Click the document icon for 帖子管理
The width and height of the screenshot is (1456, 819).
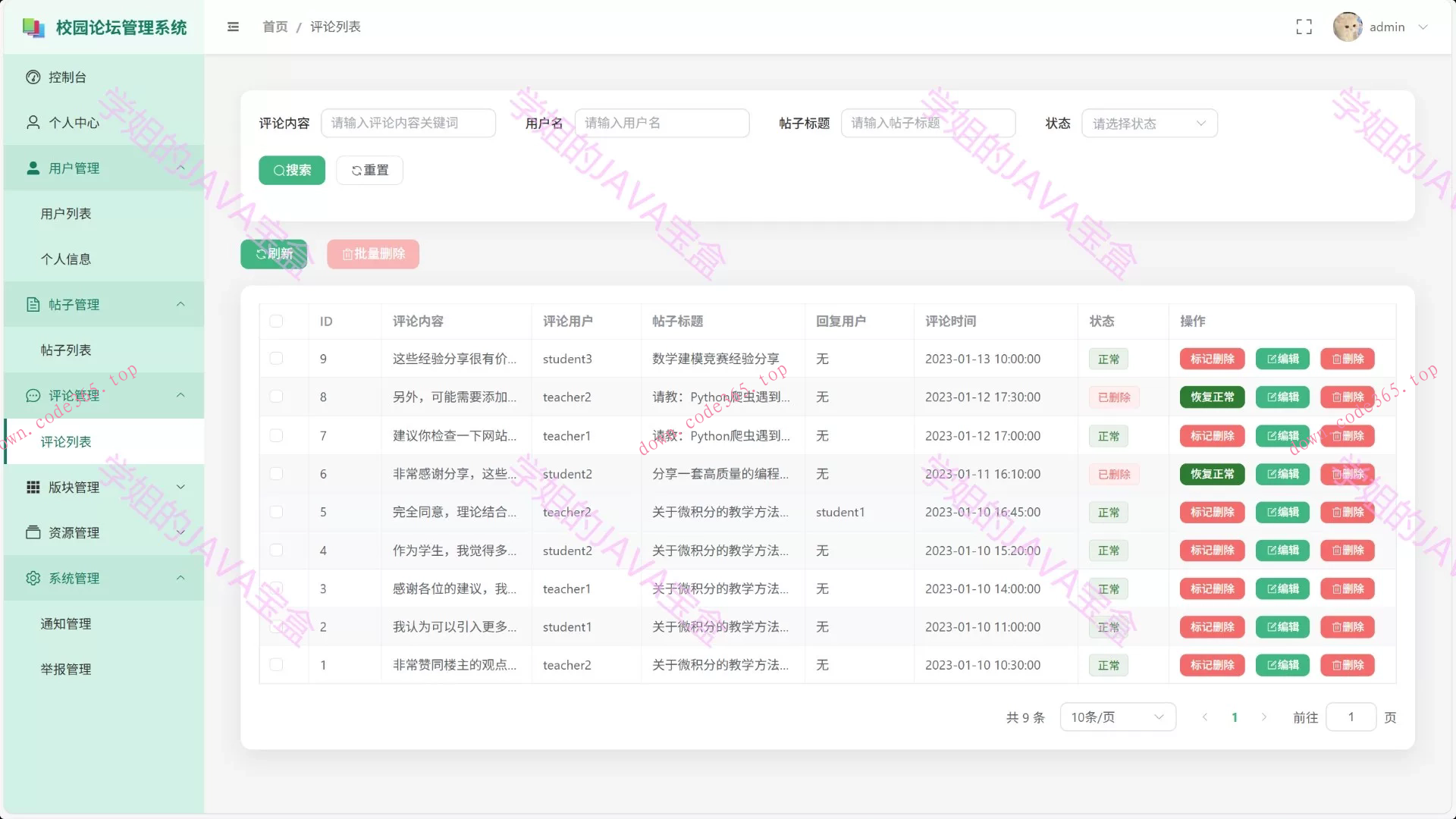coord(32,304)
